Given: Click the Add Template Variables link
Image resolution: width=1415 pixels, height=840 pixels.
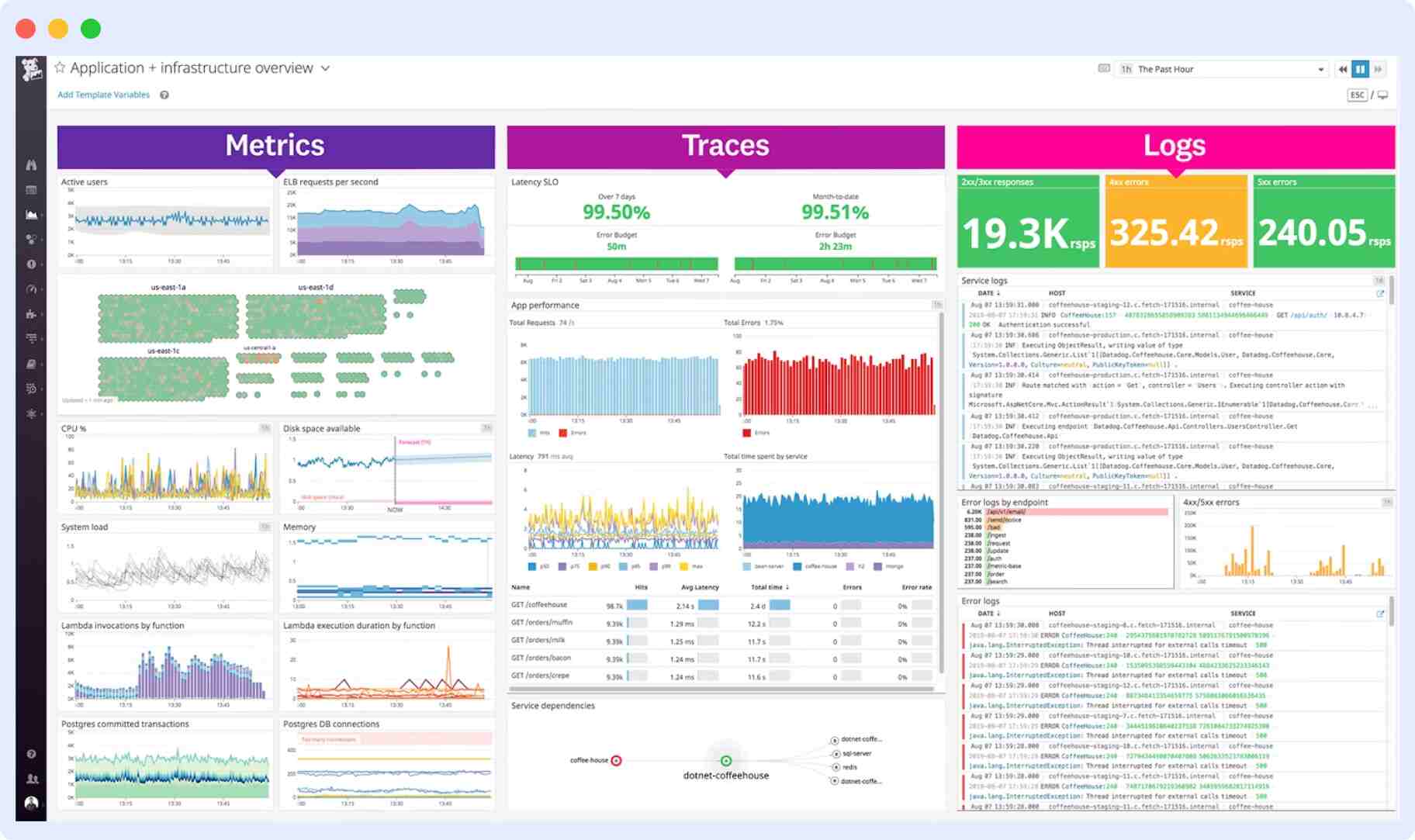Looking at the screenshot, I should tap(103, 94).
